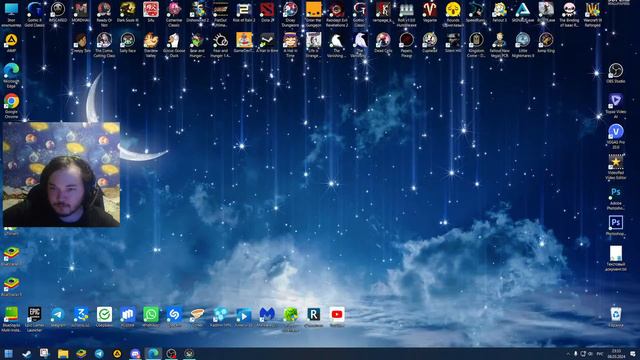
Task: Launch the Cuphead game shortcut
Action: [429, 42]
